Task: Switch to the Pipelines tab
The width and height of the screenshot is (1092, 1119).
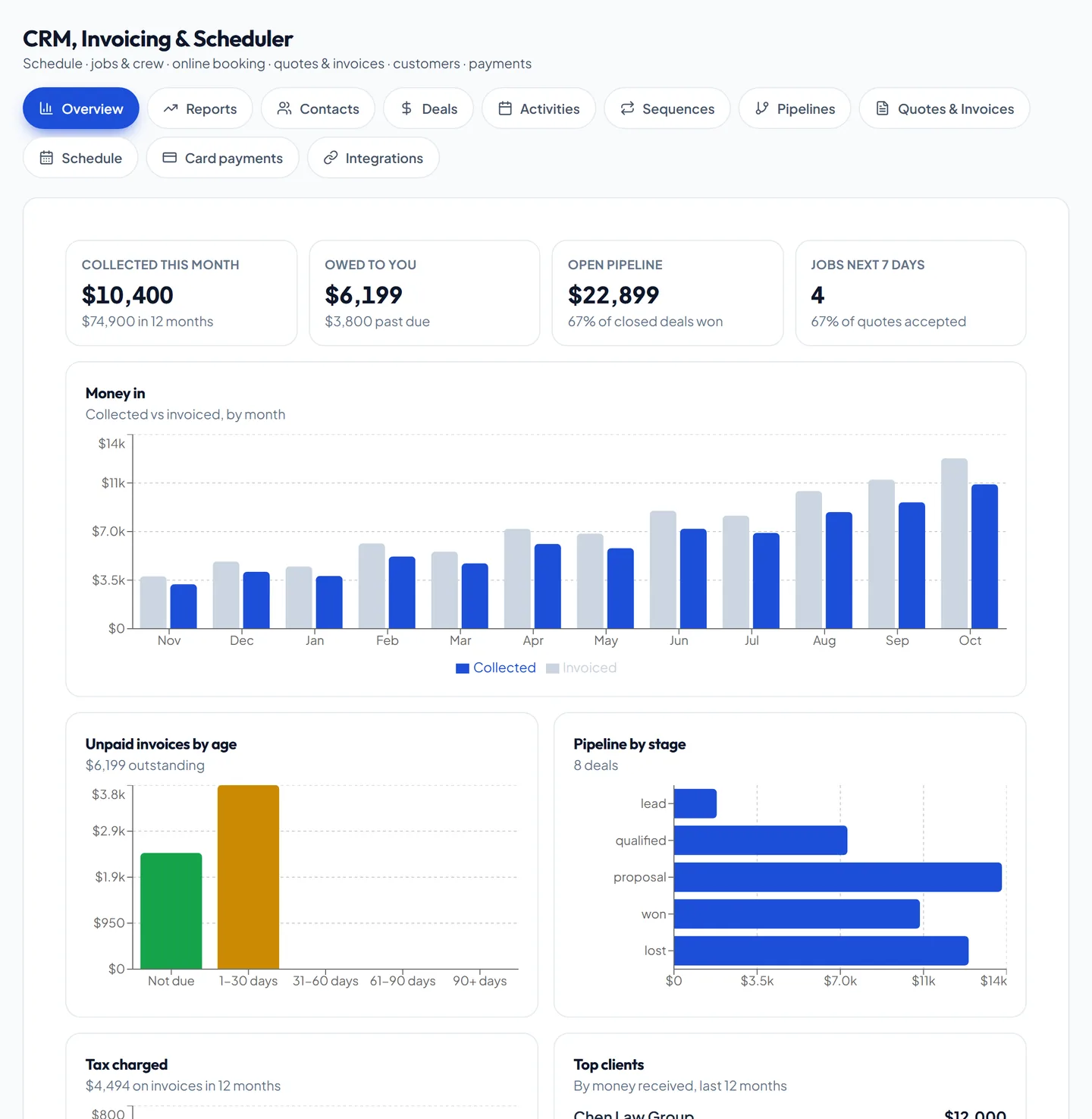Action: click(795, 108)
